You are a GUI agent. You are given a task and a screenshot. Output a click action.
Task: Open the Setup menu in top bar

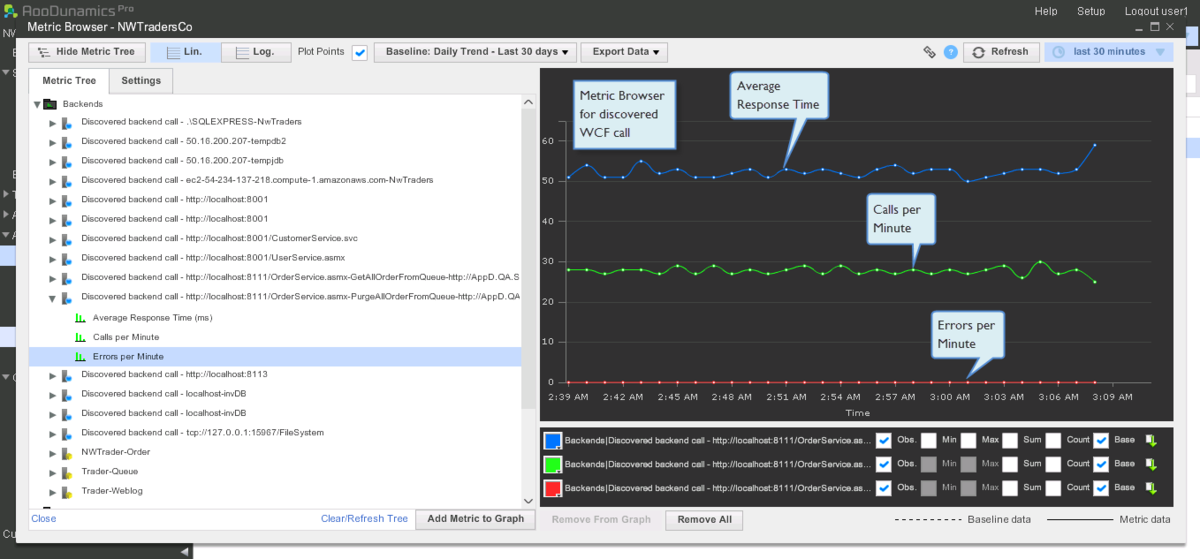[1091, 11]
